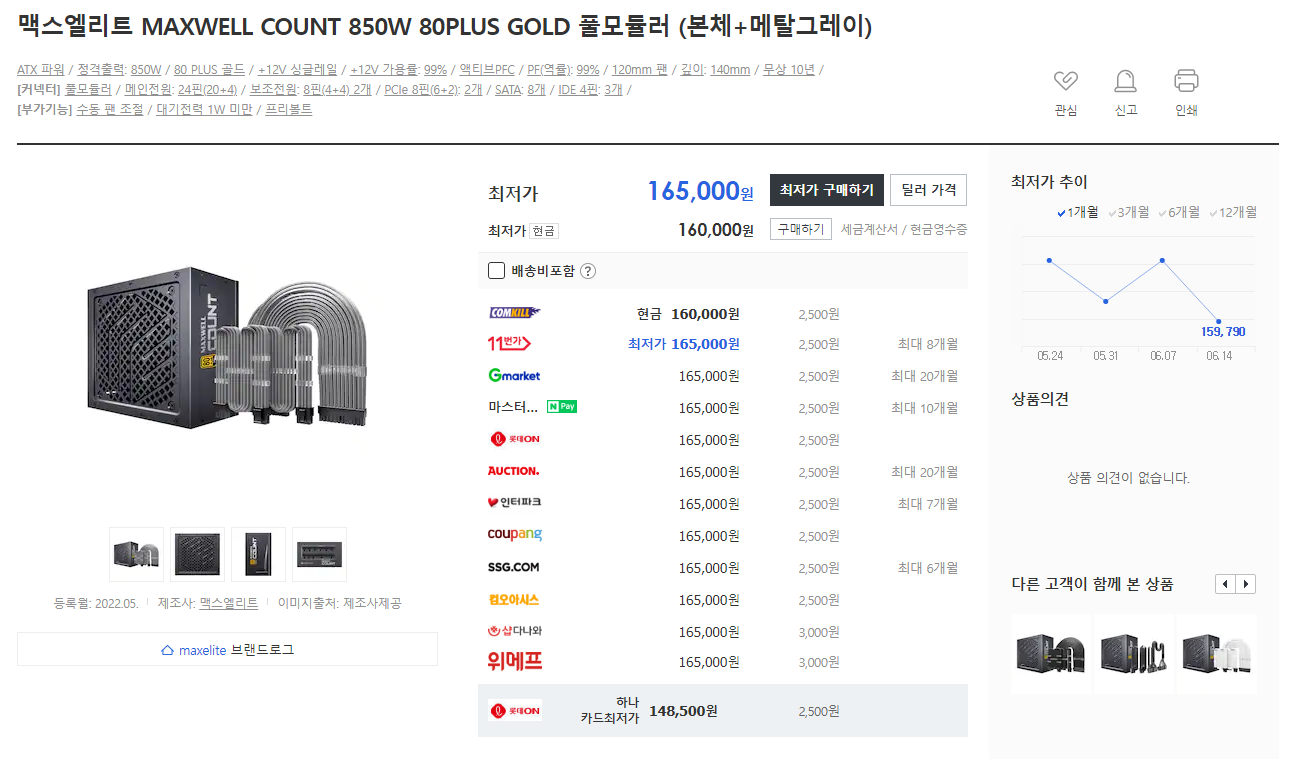Viewport: 1296px width, 781px height.
Task: Click the main product image
Action: pyautogui.click(x=226, y=347)
